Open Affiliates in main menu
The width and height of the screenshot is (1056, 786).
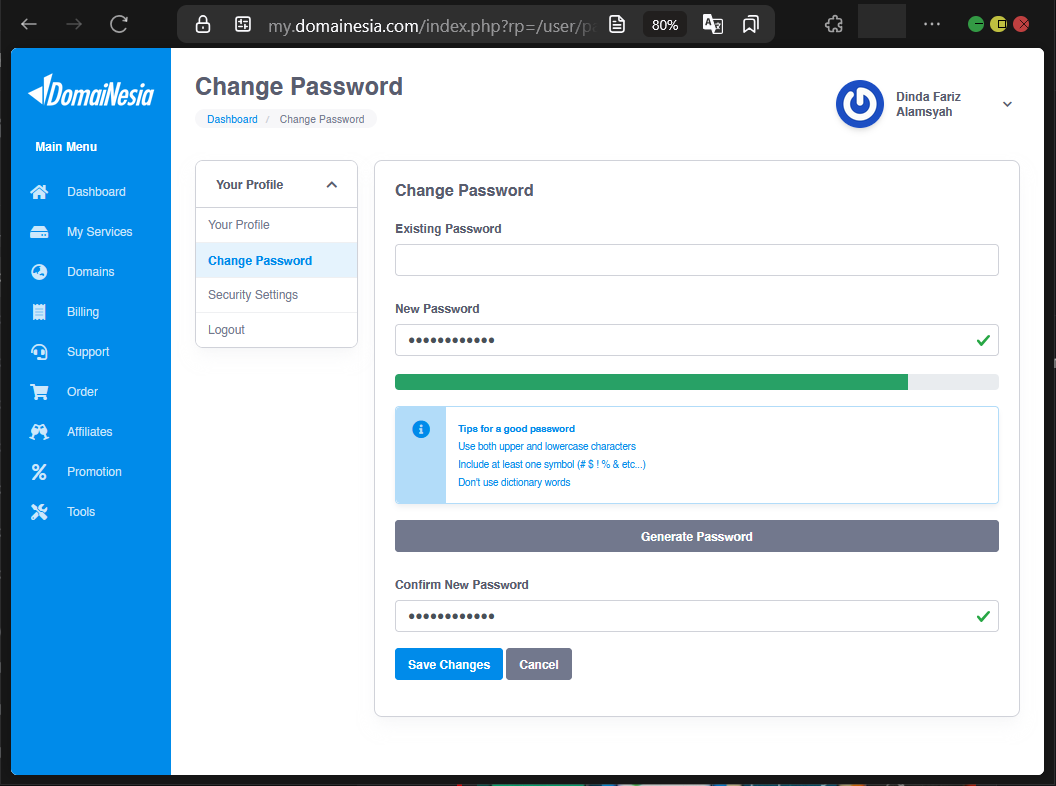[90, 432]
